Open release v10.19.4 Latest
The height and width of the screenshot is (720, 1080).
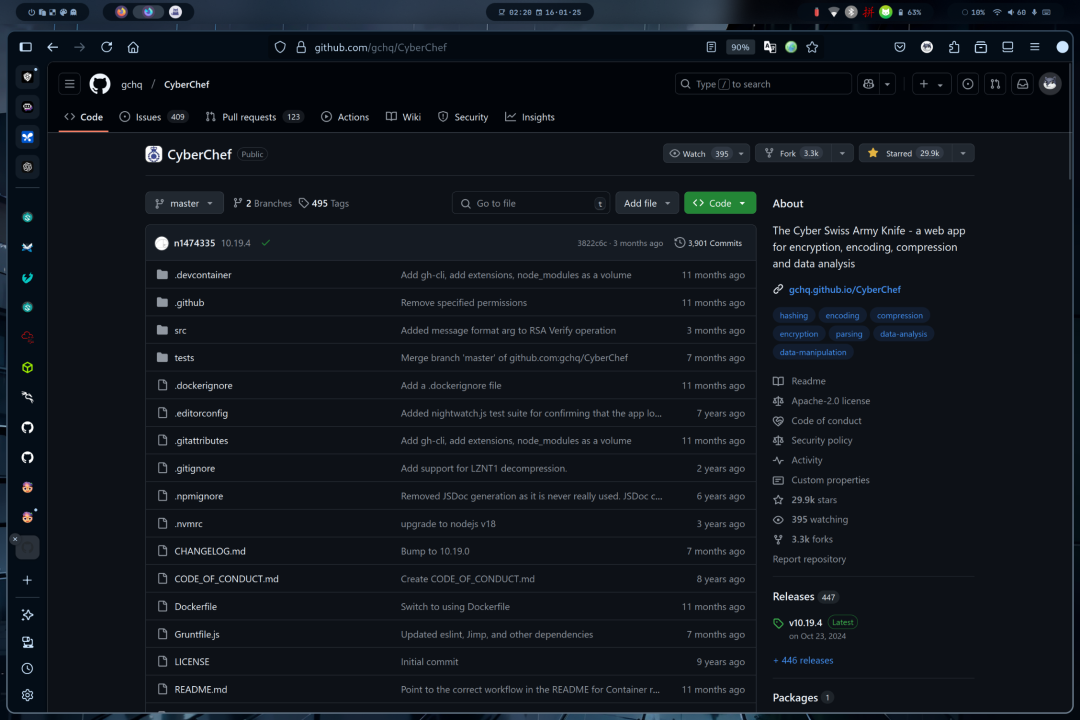pyautogui.click(x=814, y=622)
